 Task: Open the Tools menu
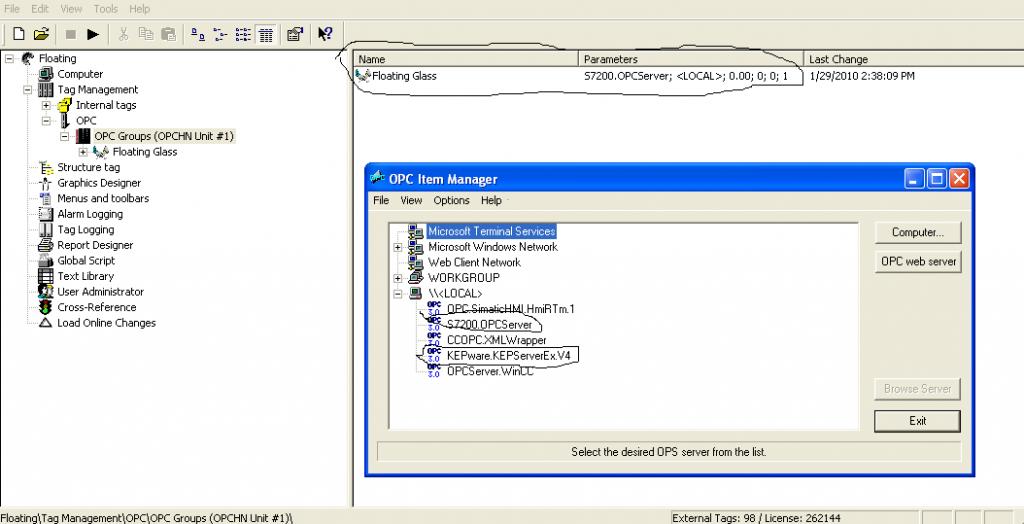[x=106, y=8]
